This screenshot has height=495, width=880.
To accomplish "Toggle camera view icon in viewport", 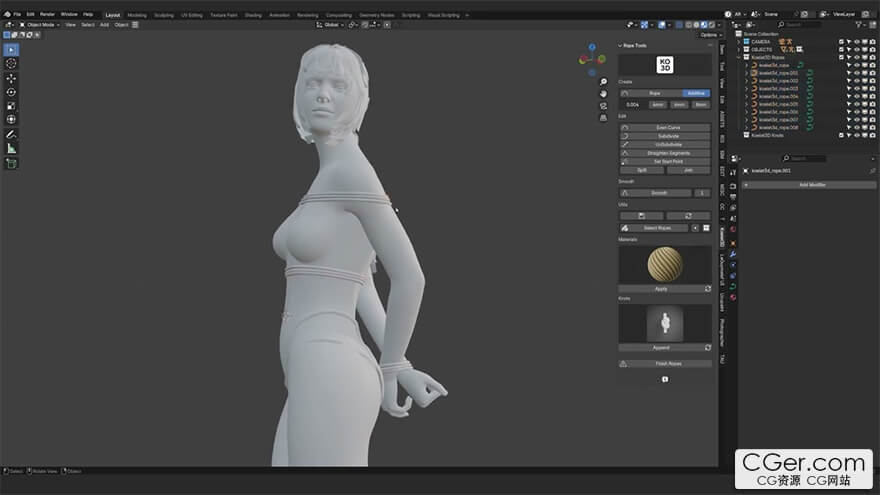I will (x=604, y=106).
